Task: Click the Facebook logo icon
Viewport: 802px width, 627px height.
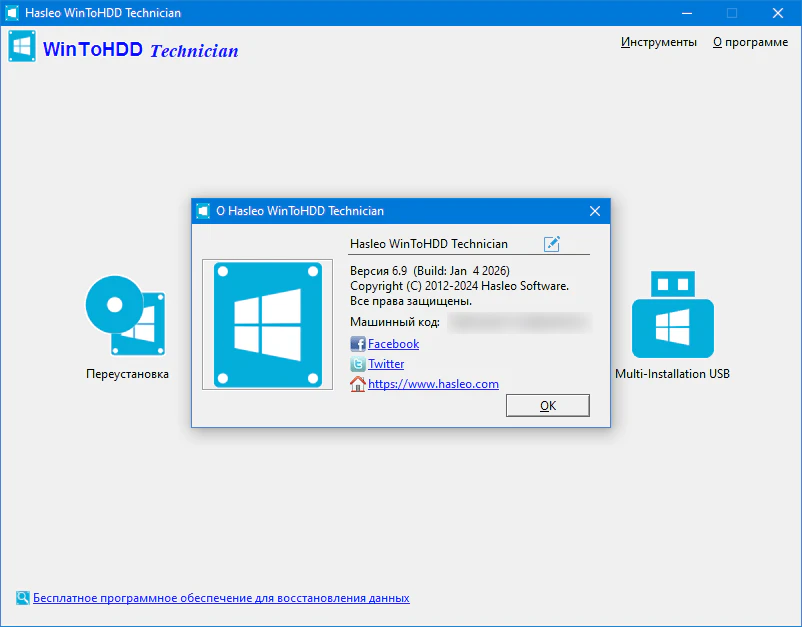Action: point(358,344)
